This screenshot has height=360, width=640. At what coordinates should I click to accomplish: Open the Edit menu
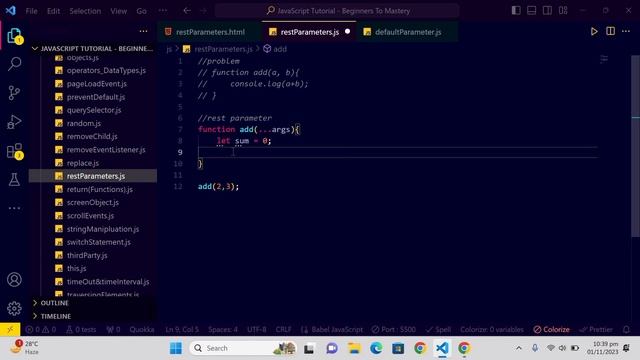pos(53,11)
